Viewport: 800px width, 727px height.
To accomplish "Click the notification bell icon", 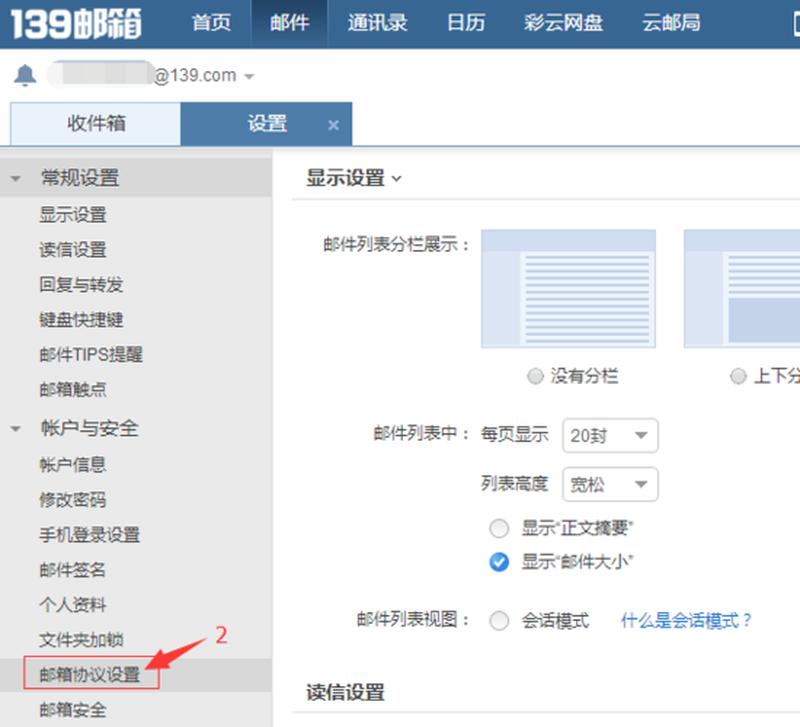I will [x=24, y=76].
